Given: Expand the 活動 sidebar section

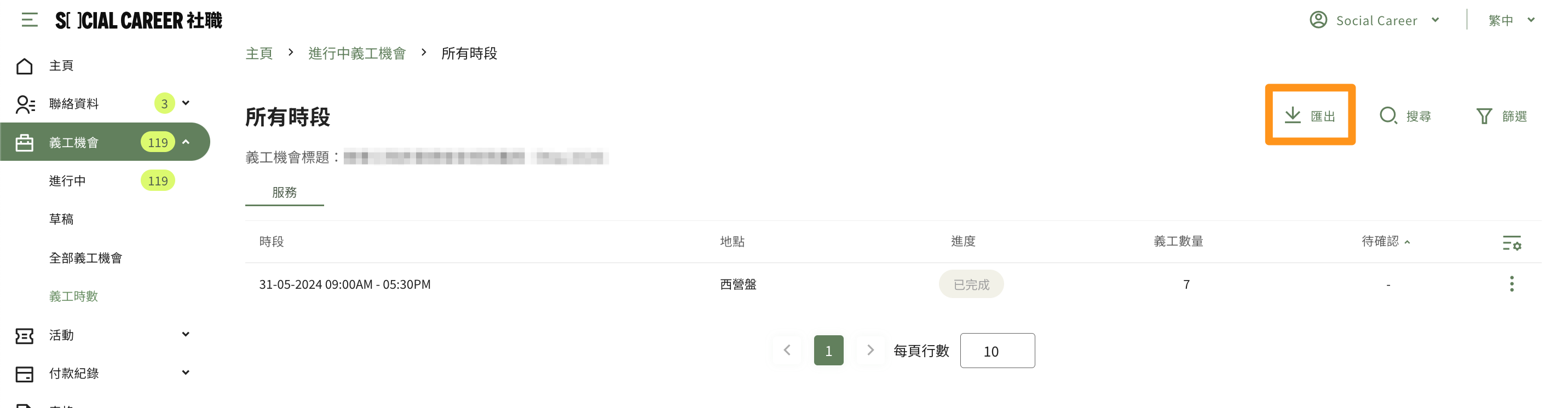Looking at the screenshot, I should (x=186, y=334).
